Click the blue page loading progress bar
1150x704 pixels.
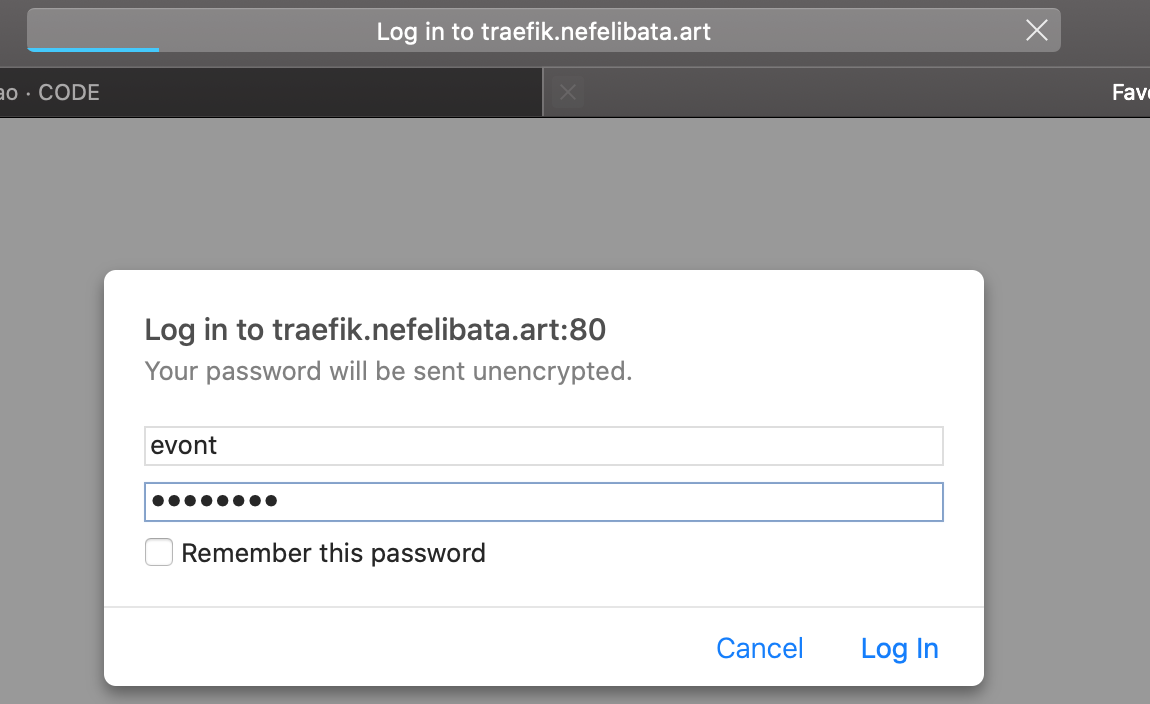click(93, 49)
